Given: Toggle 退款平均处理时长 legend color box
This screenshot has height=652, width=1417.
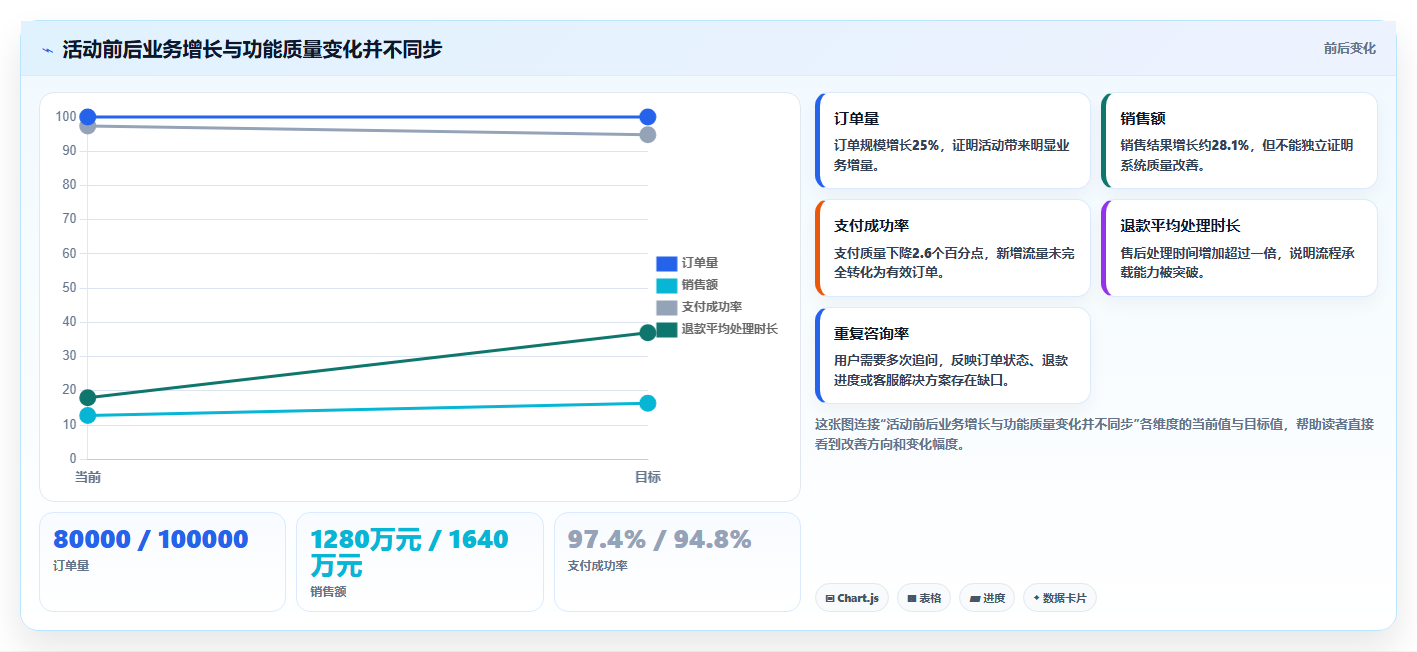Looking at the screenshot, I should pos(667,329).
